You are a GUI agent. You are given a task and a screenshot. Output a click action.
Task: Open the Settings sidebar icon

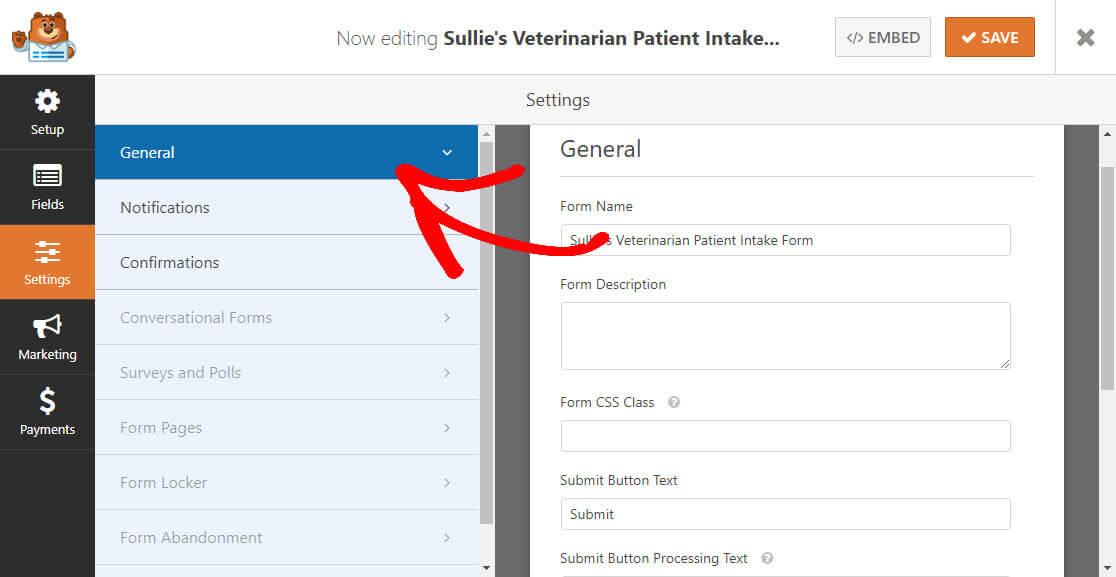click(x=47, y=261)
